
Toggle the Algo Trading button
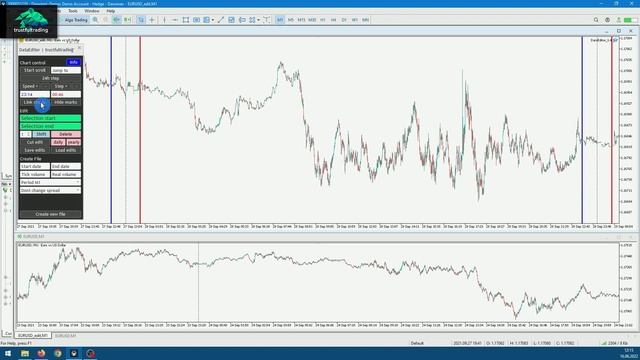tap(73, 20)
